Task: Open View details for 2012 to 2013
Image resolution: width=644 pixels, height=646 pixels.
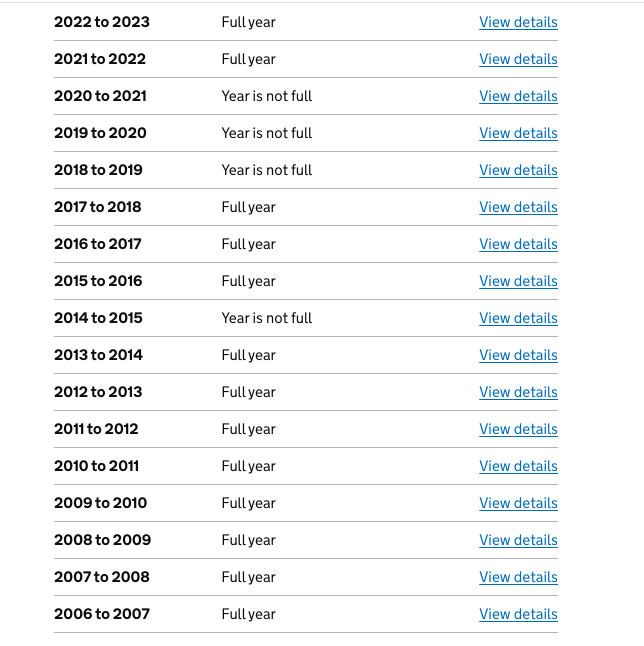Action: (518, 392)
